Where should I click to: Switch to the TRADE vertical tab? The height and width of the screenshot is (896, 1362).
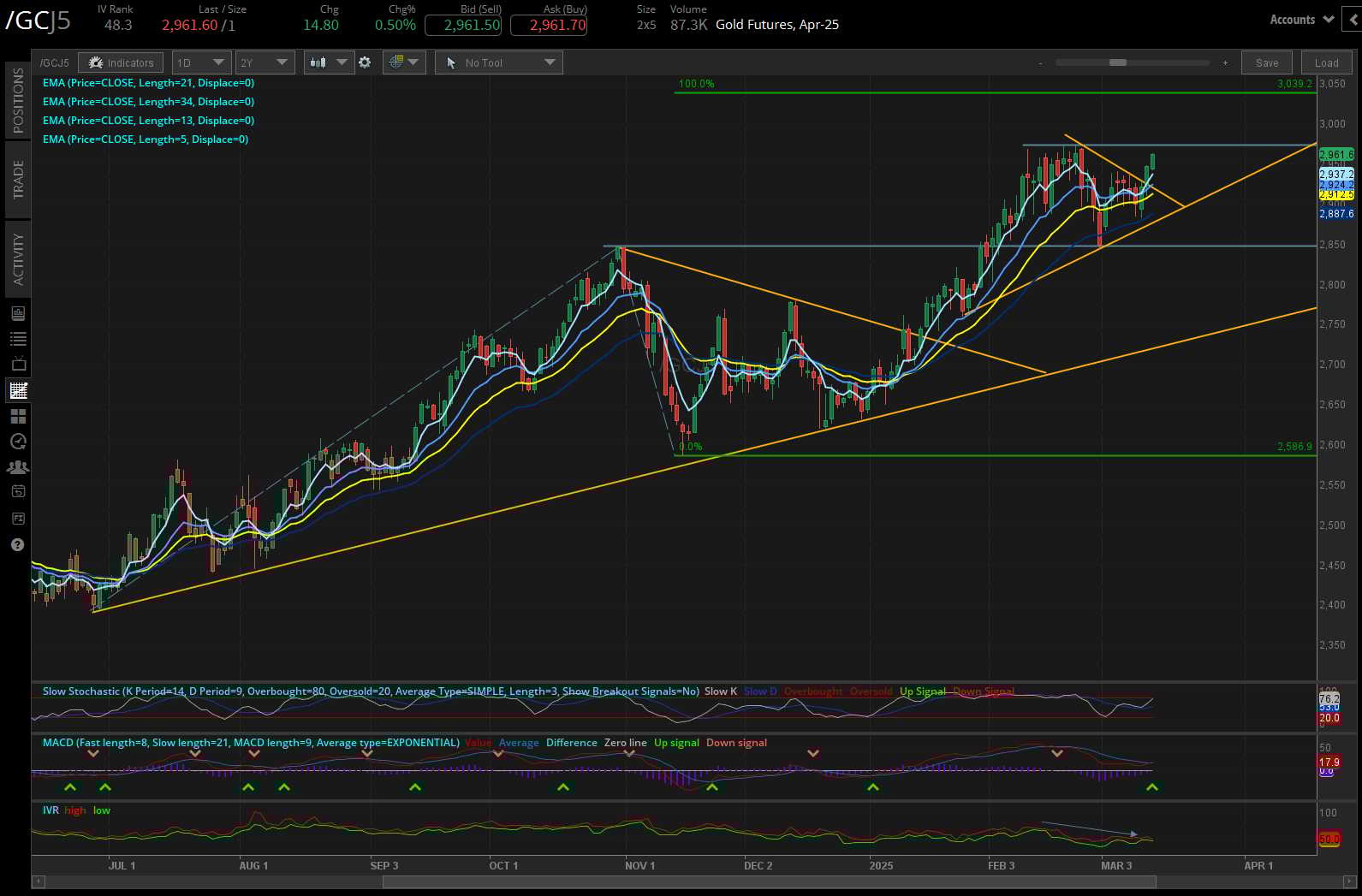click(x=18, y=179)
